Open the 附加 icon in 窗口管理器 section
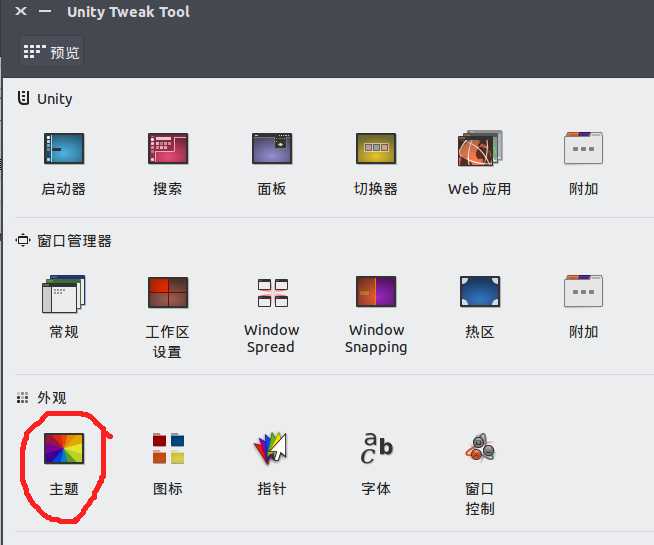Viewport: 654px width, 545px height. pos(584,291)
